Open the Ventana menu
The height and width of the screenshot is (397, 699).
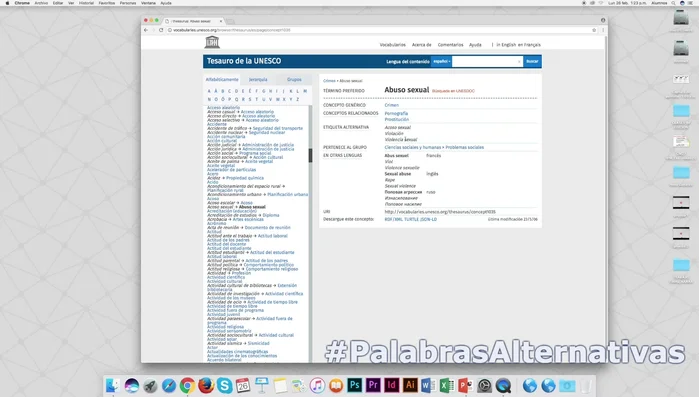[148, 3]
